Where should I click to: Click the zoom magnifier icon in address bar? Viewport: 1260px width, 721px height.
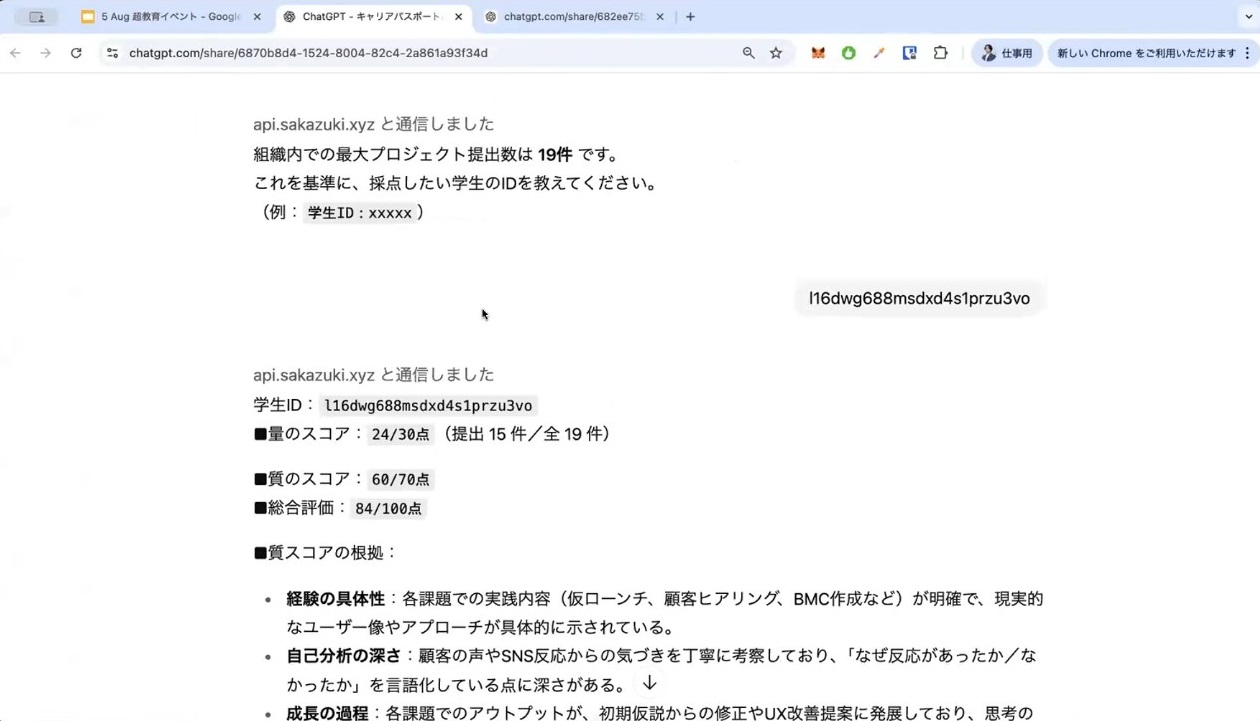748,53
